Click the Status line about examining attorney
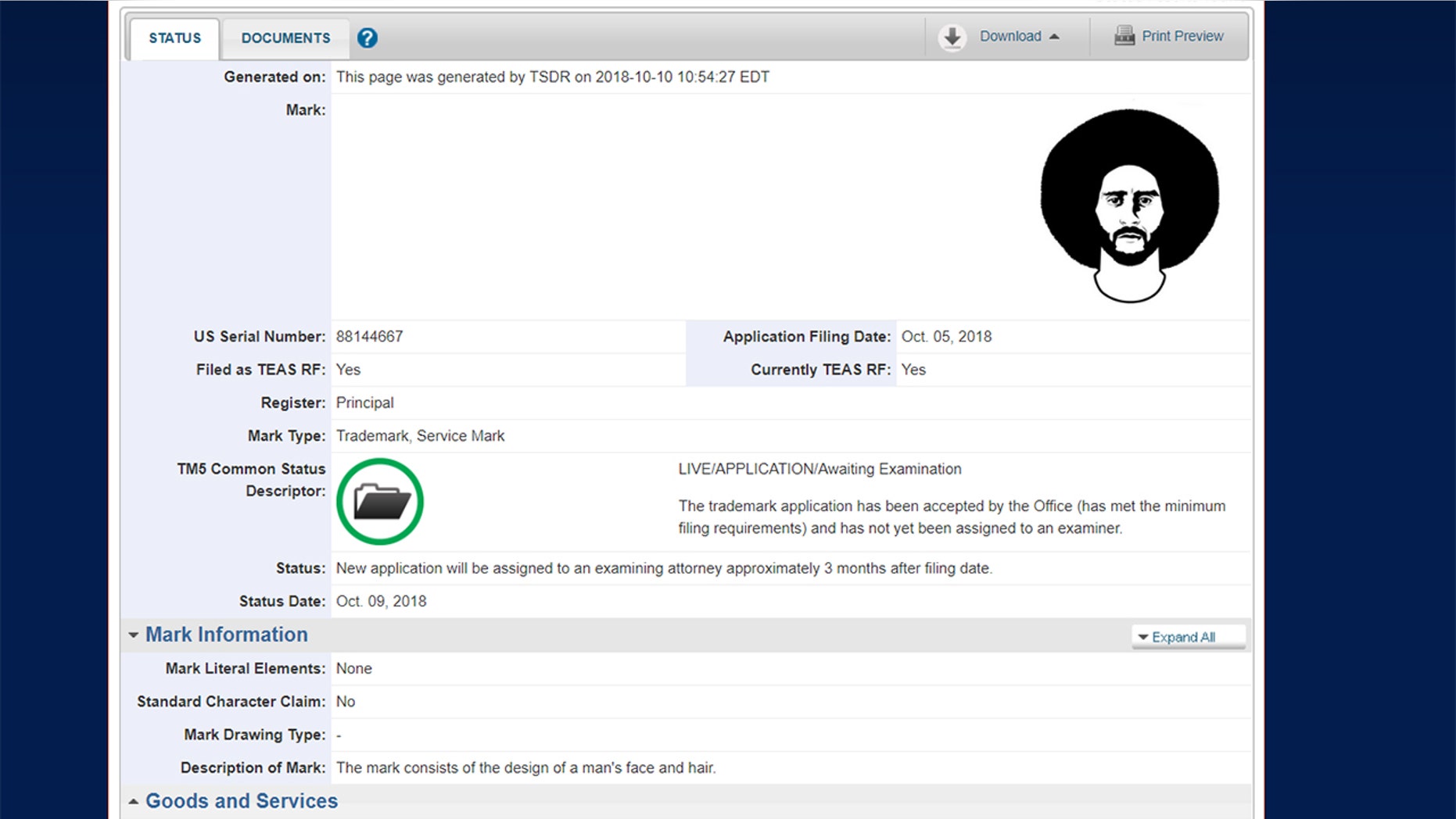The image size is (1456, 819). (664, 568)
